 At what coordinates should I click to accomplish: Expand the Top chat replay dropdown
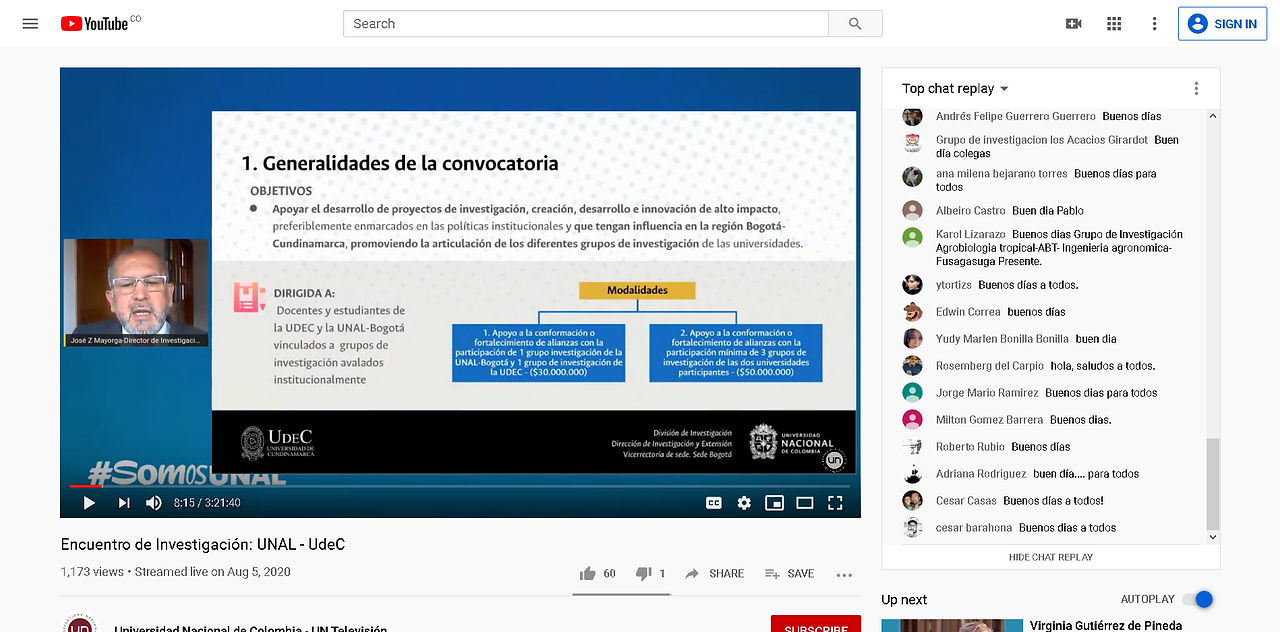pos(955,89)
